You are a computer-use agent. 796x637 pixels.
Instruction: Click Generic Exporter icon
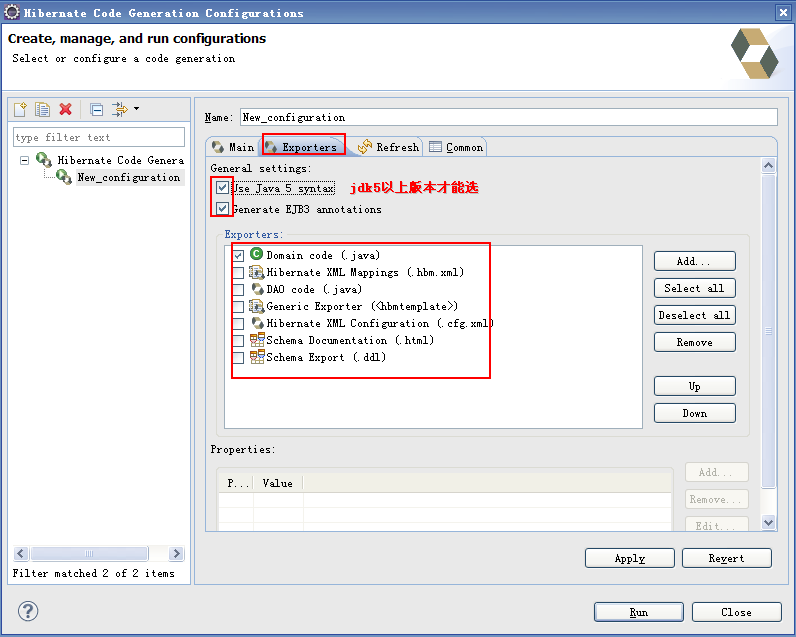point(257,306)
